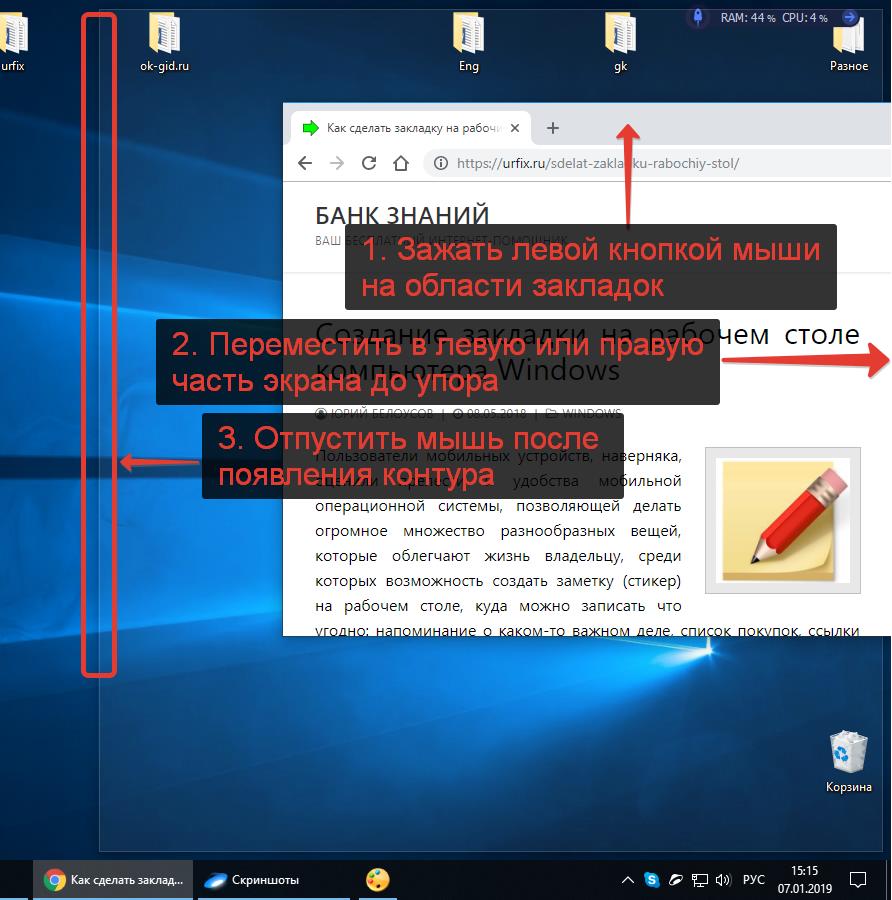892x900 pixels.
Task: Open the Eng desktop folder
Action: (468, 42)
